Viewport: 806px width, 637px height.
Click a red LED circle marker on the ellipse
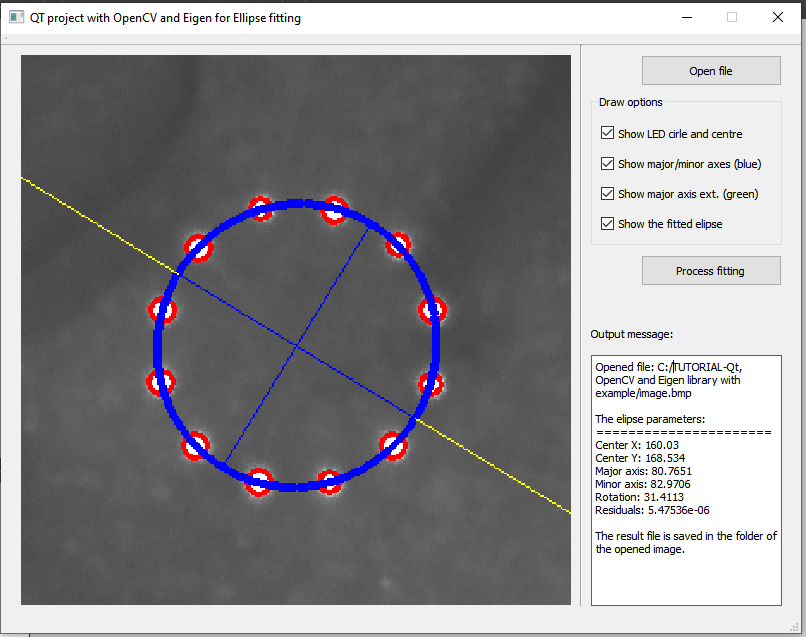point(260,209)
